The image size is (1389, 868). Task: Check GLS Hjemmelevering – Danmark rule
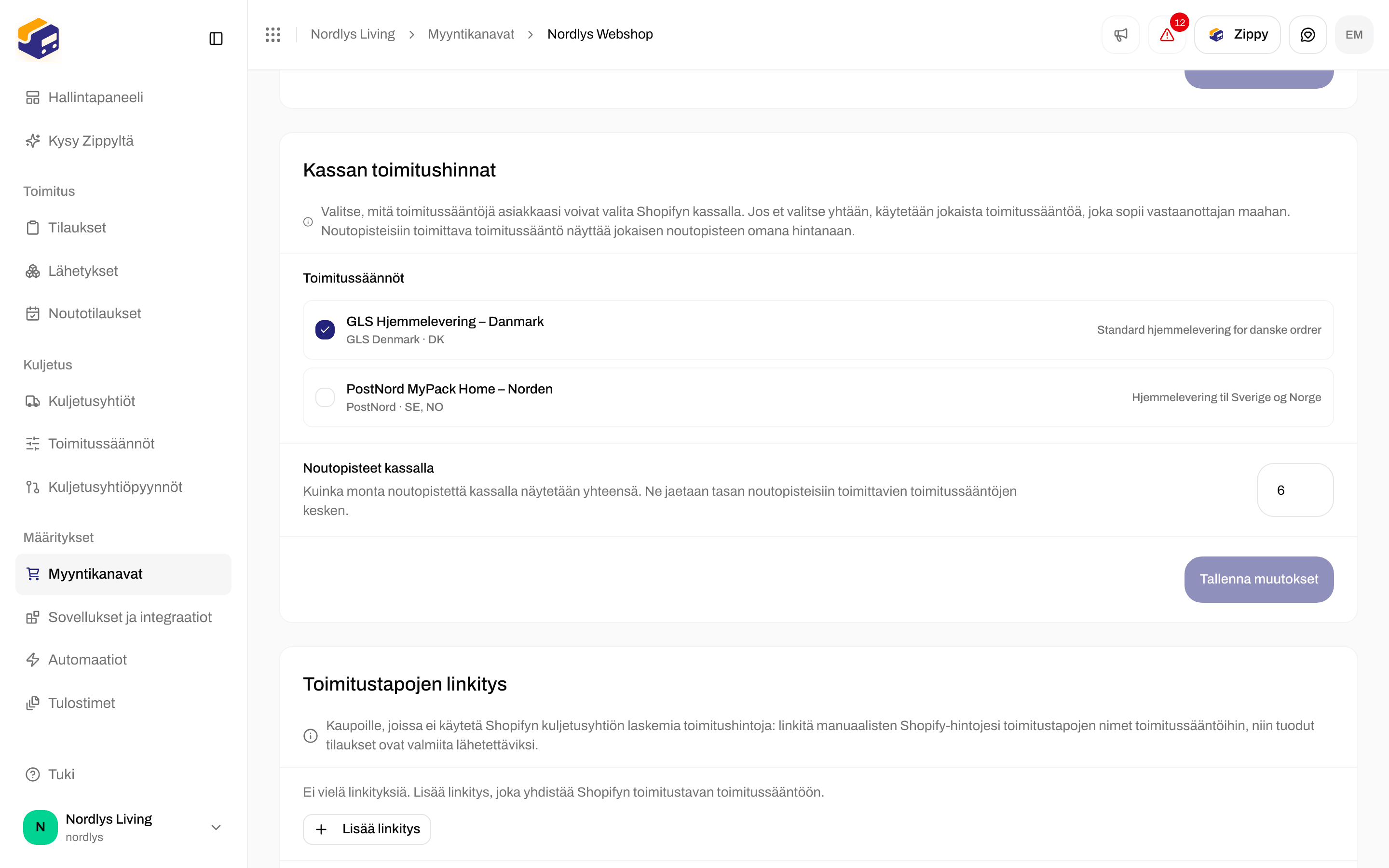pos(325,329)
